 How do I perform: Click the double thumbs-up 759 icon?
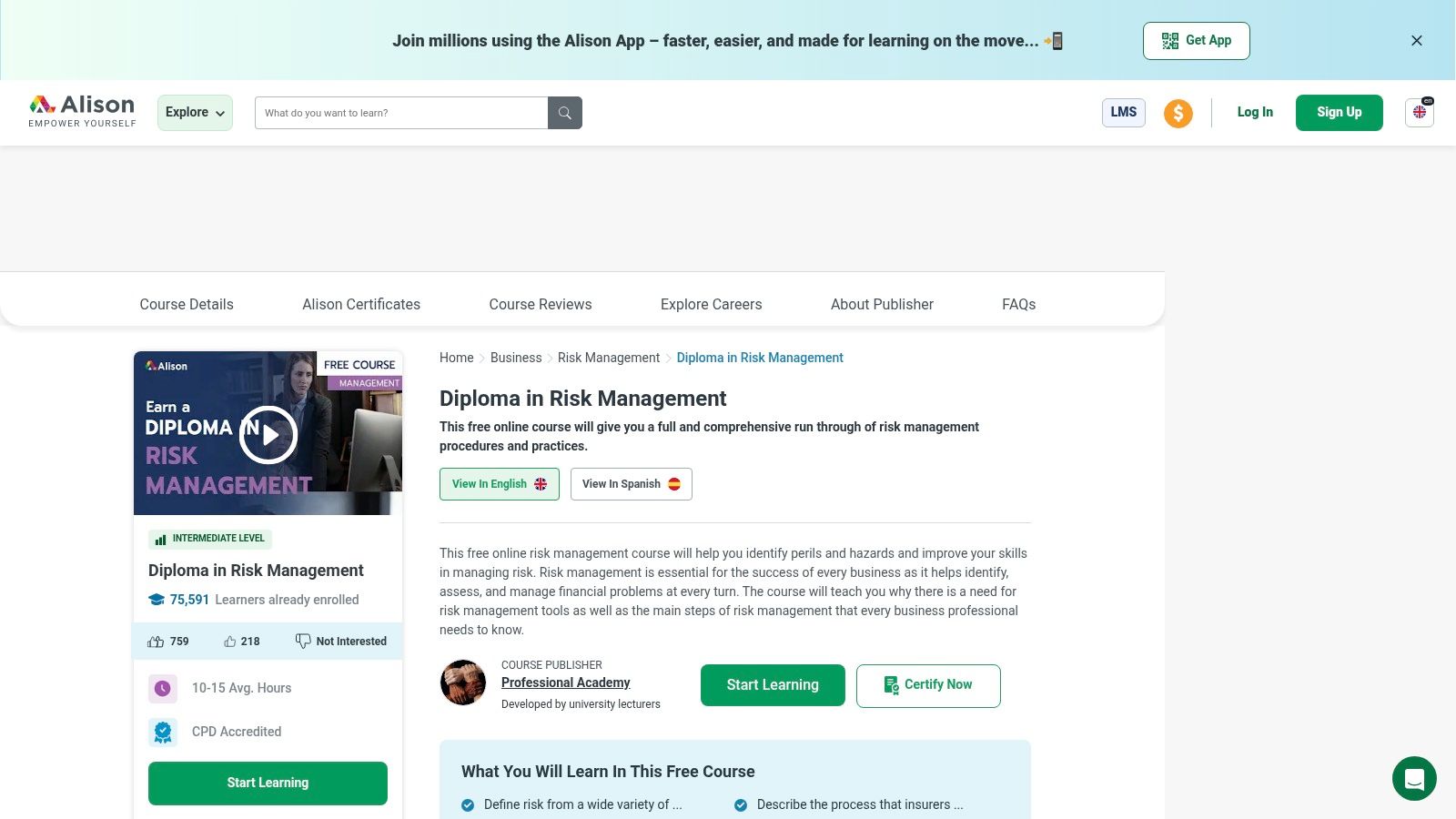point(156,642)
